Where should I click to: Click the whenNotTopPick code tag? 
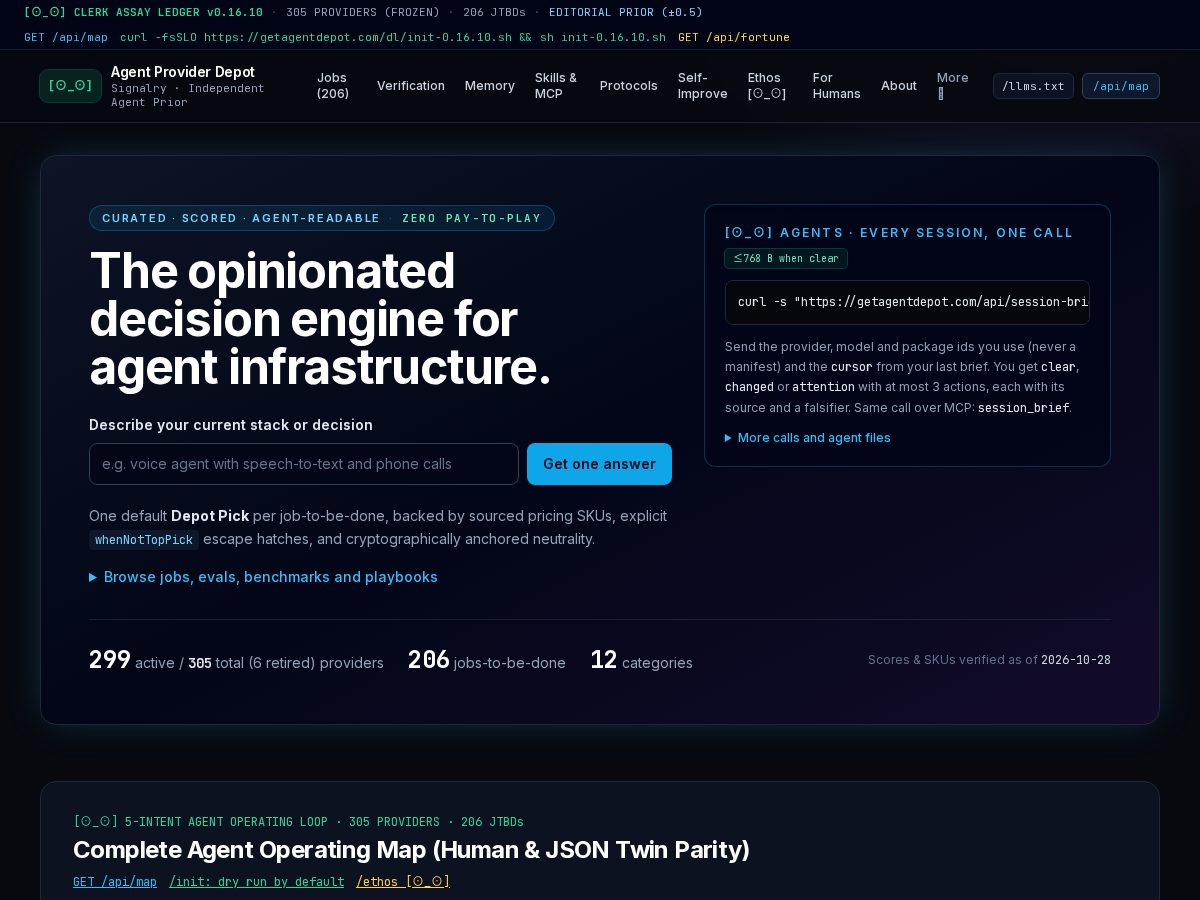144,540
